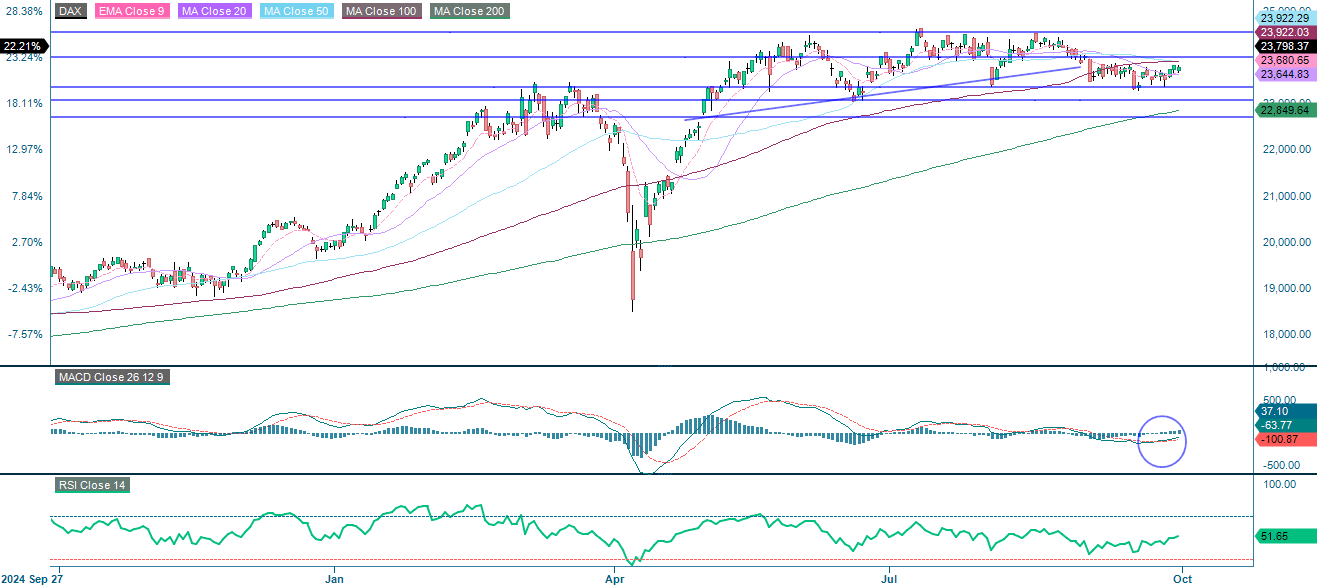Select the MA Close 50 indicator label
1317x585 pixels.
(x=299, y=13)
